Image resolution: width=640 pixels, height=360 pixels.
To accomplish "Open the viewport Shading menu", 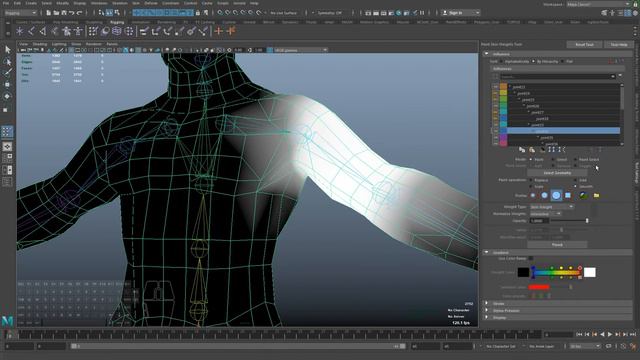I will click(x=40, y=44).
